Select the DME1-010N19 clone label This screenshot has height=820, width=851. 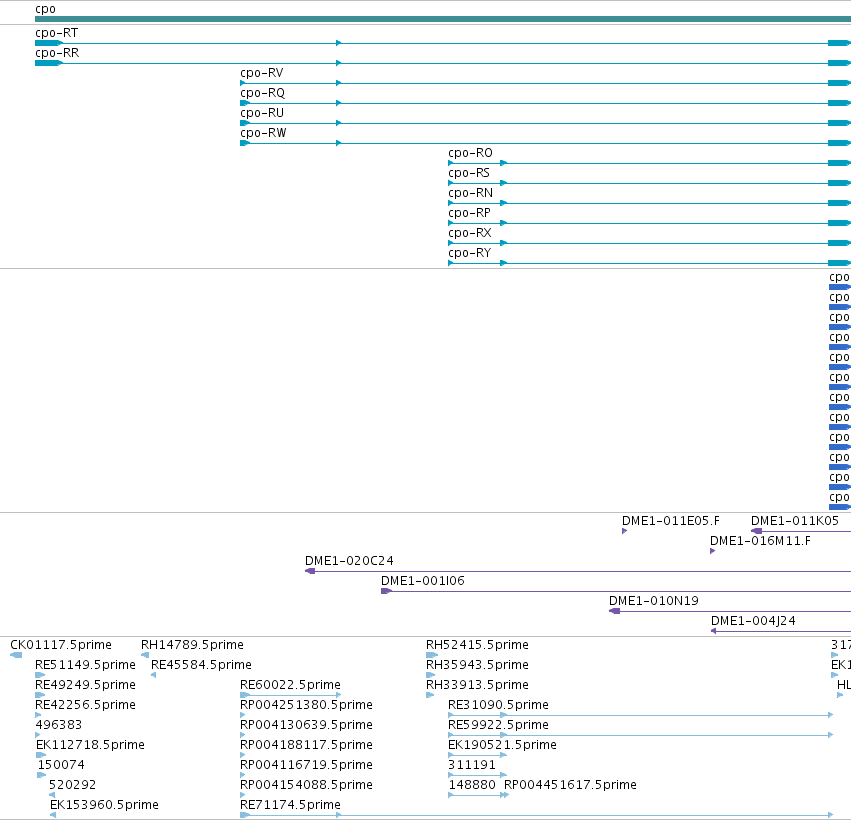click(654, 601)
